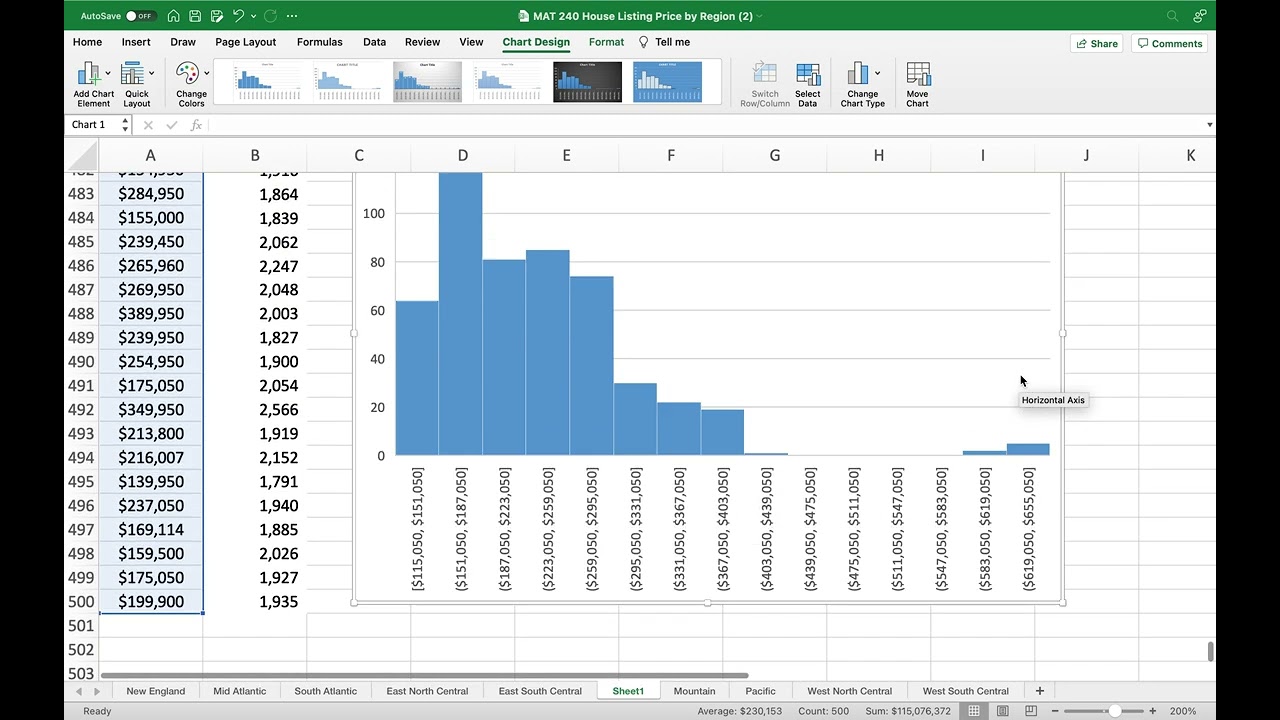Add a new sheet with plus button
This screenshot has width=1280, height=720.
click(x=1040, y=691)
